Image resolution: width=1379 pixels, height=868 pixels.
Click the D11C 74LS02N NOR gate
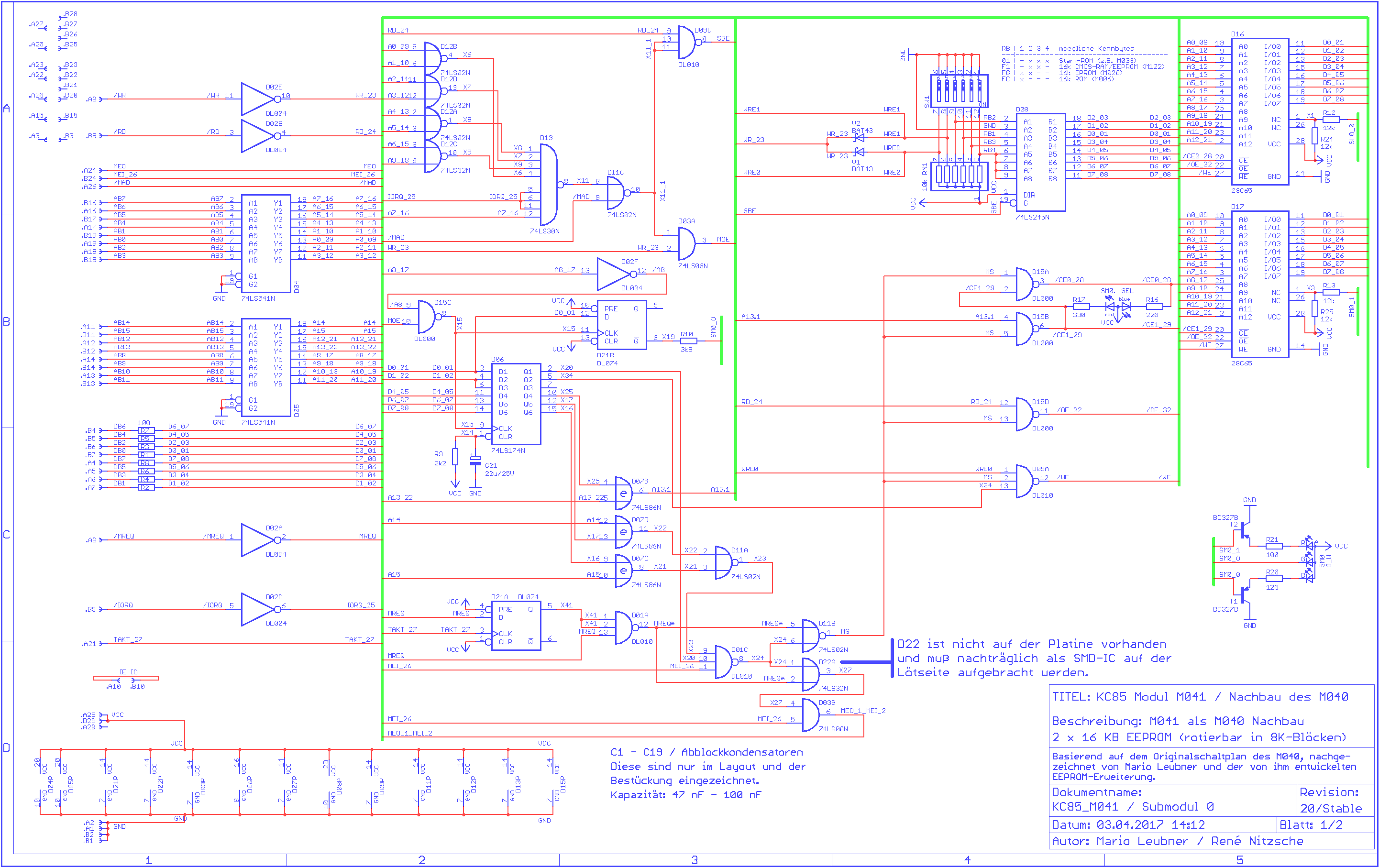(x=618, y=193)
